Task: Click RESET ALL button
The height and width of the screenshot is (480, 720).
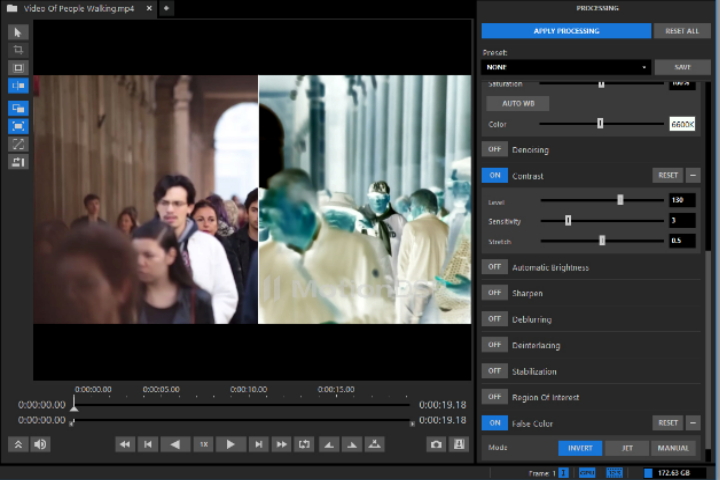Action: pyautogui.click(x=682, y=31)
